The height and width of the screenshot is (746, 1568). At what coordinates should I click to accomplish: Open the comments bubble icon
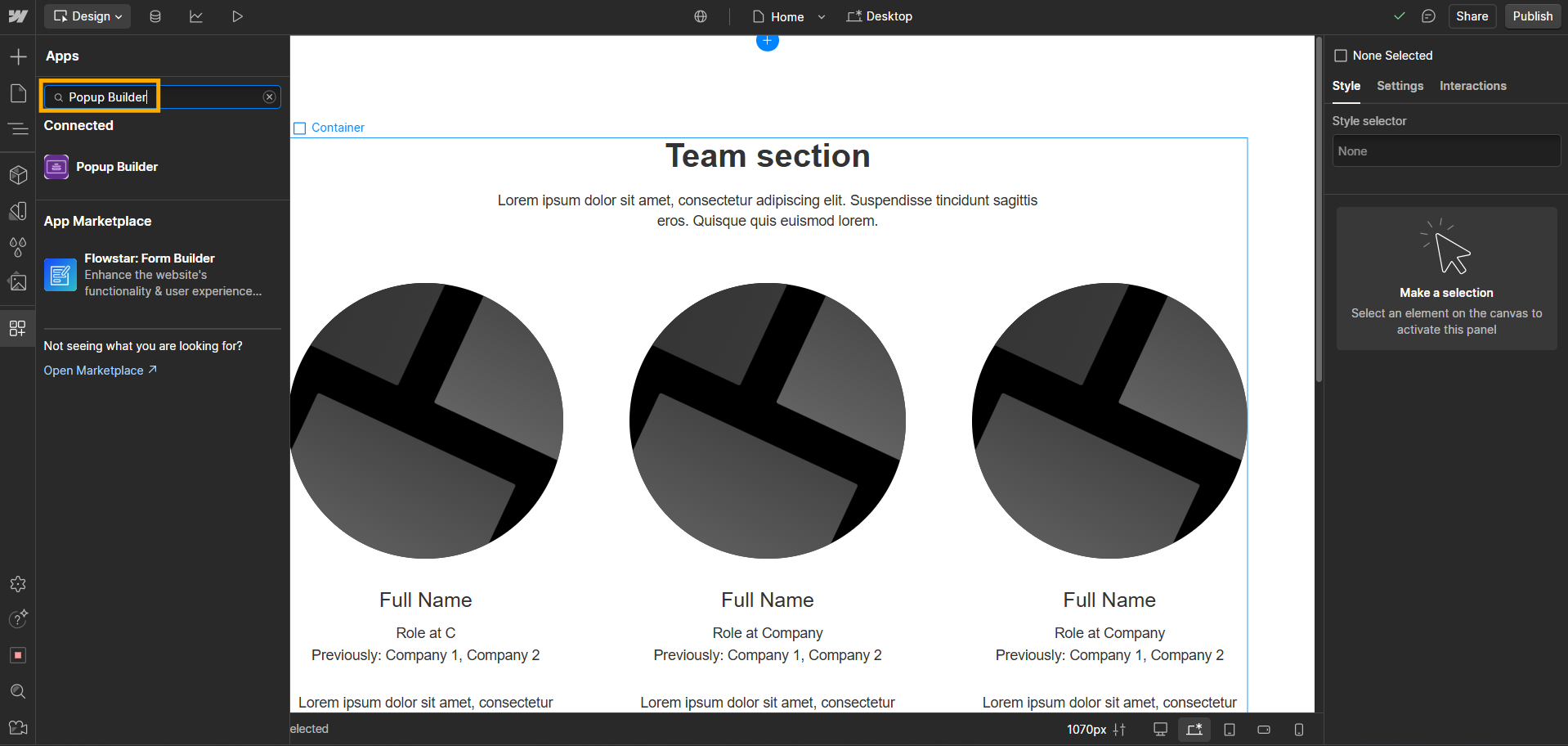click(1428, 16)
